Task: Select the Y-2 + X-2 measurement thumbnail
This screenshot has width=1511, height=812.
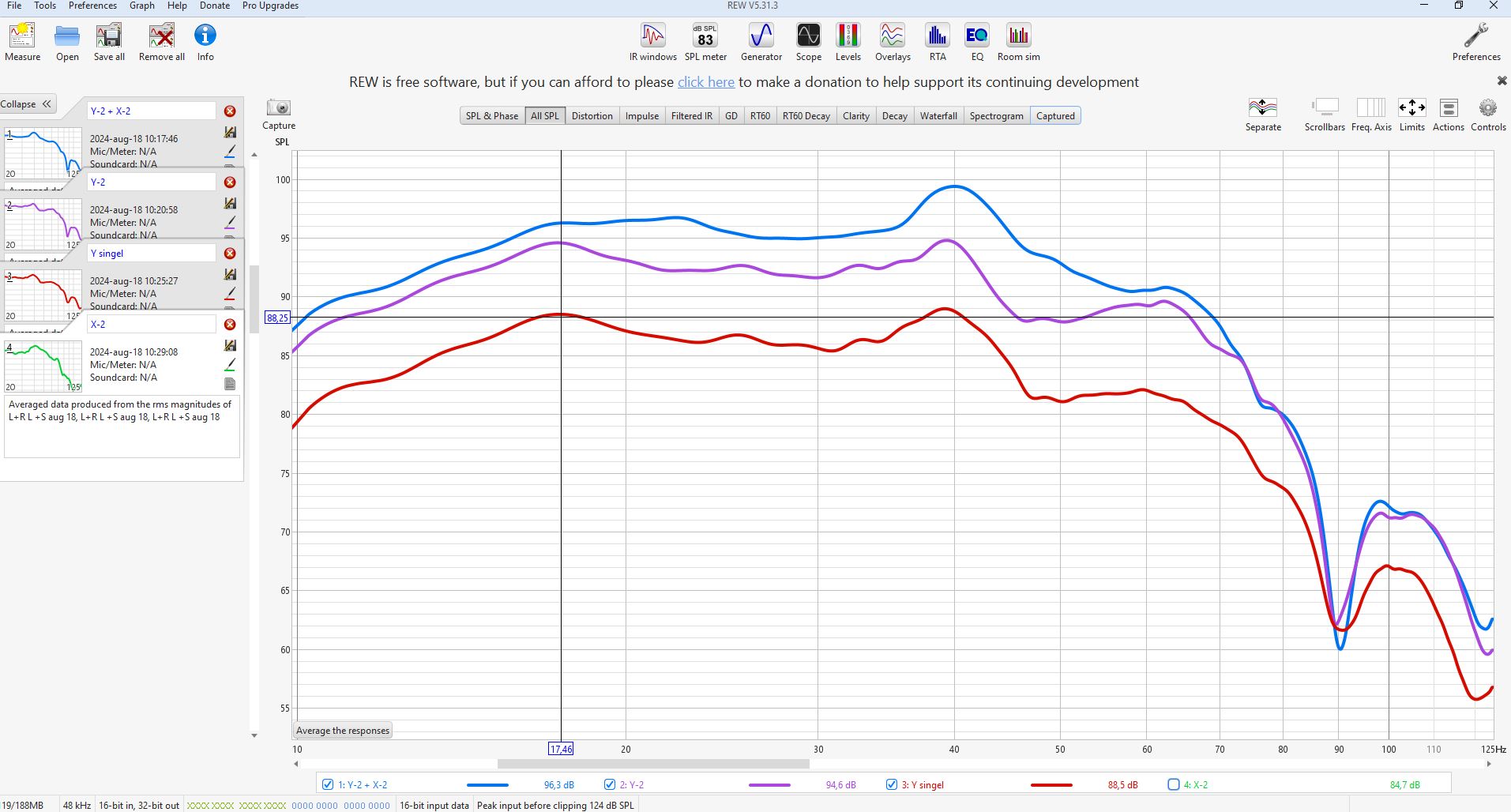Action: click(43, 153)
